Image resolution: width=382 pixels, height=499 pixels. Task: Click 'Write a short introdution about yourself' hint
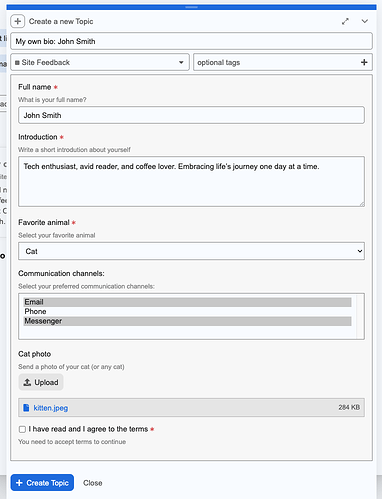click(x=74, y=150)
